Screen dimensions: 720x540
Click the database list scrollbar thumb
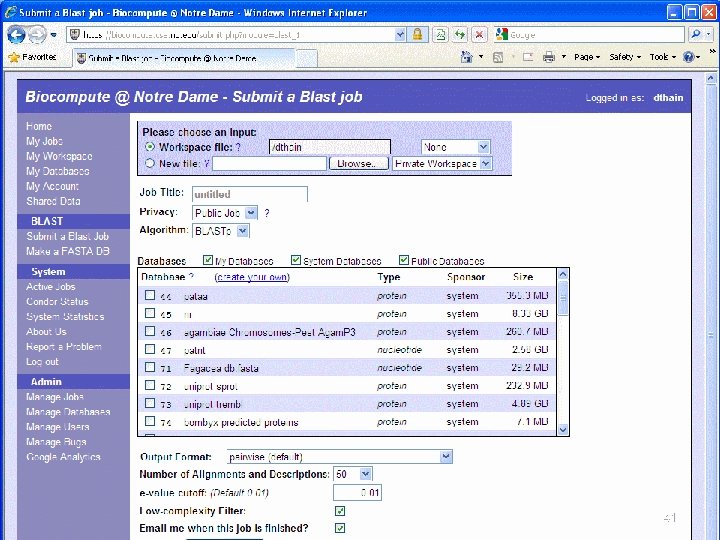click(562, 298)
